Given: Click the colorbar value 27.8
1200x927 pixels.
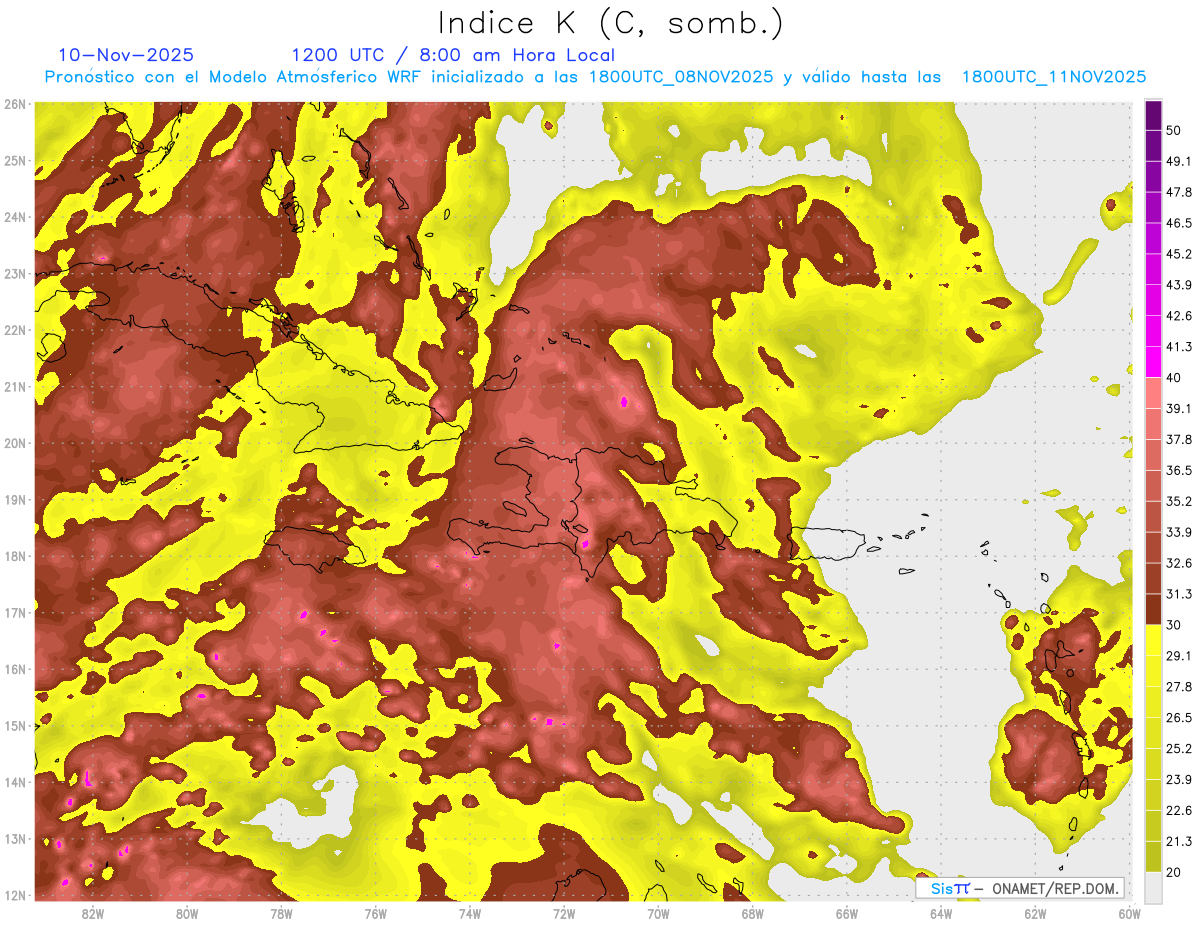Looking at the screenshot, I should pyautogui.click(x=1179, y=687).
